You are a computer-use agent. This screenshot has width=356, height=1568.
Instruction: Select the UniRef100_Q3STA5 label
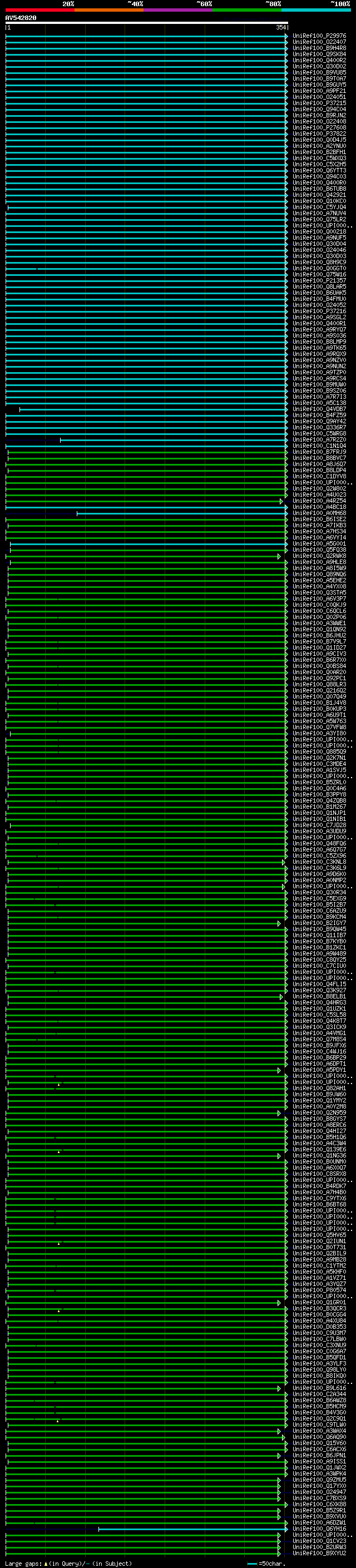pos(319,592)
